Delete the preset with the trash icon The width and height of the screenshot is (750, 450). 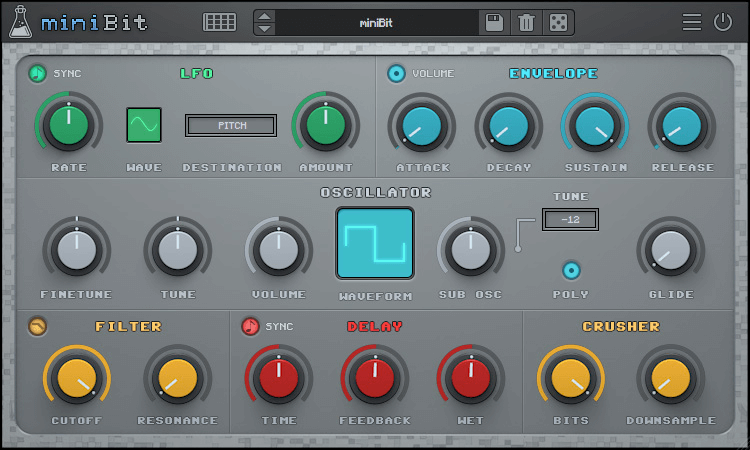coord(526,22)
